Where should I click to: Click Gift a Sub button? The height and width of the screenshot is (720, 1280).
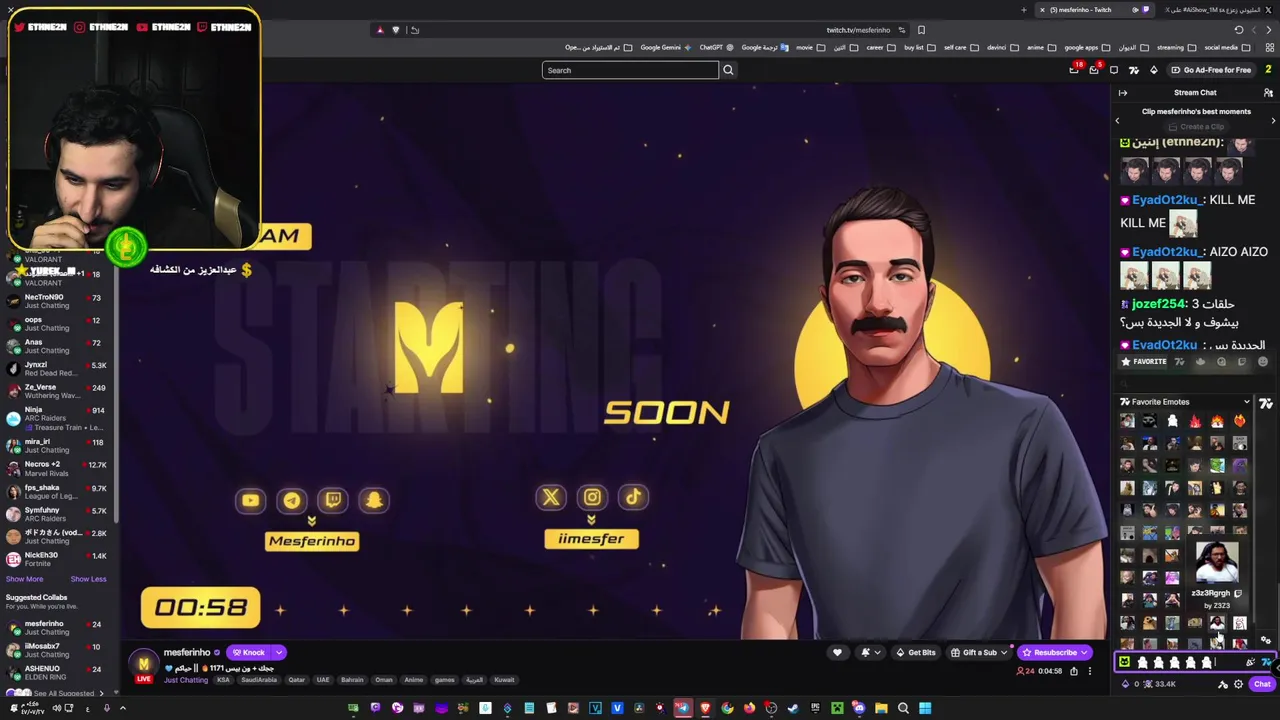972,653
